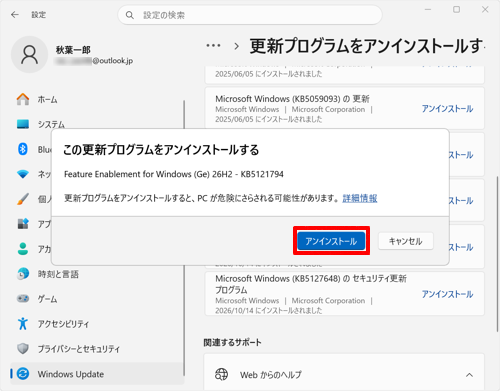Image resolution: width=500 pixels, height=391 pixels.
Task: Open the システム monitor icon
Action: point(23,124)
